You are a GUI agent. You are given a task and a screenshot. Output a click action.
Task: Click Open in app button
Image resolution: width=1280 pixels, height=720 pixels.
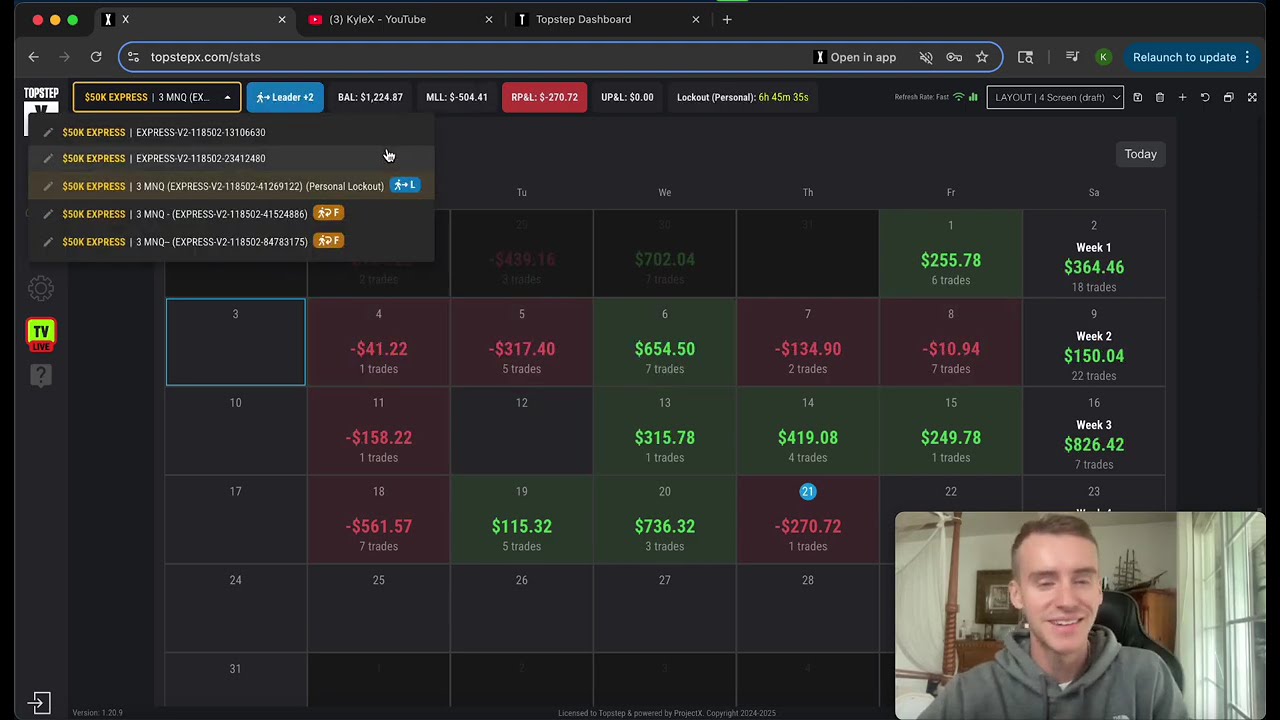(x=855, y=57)
